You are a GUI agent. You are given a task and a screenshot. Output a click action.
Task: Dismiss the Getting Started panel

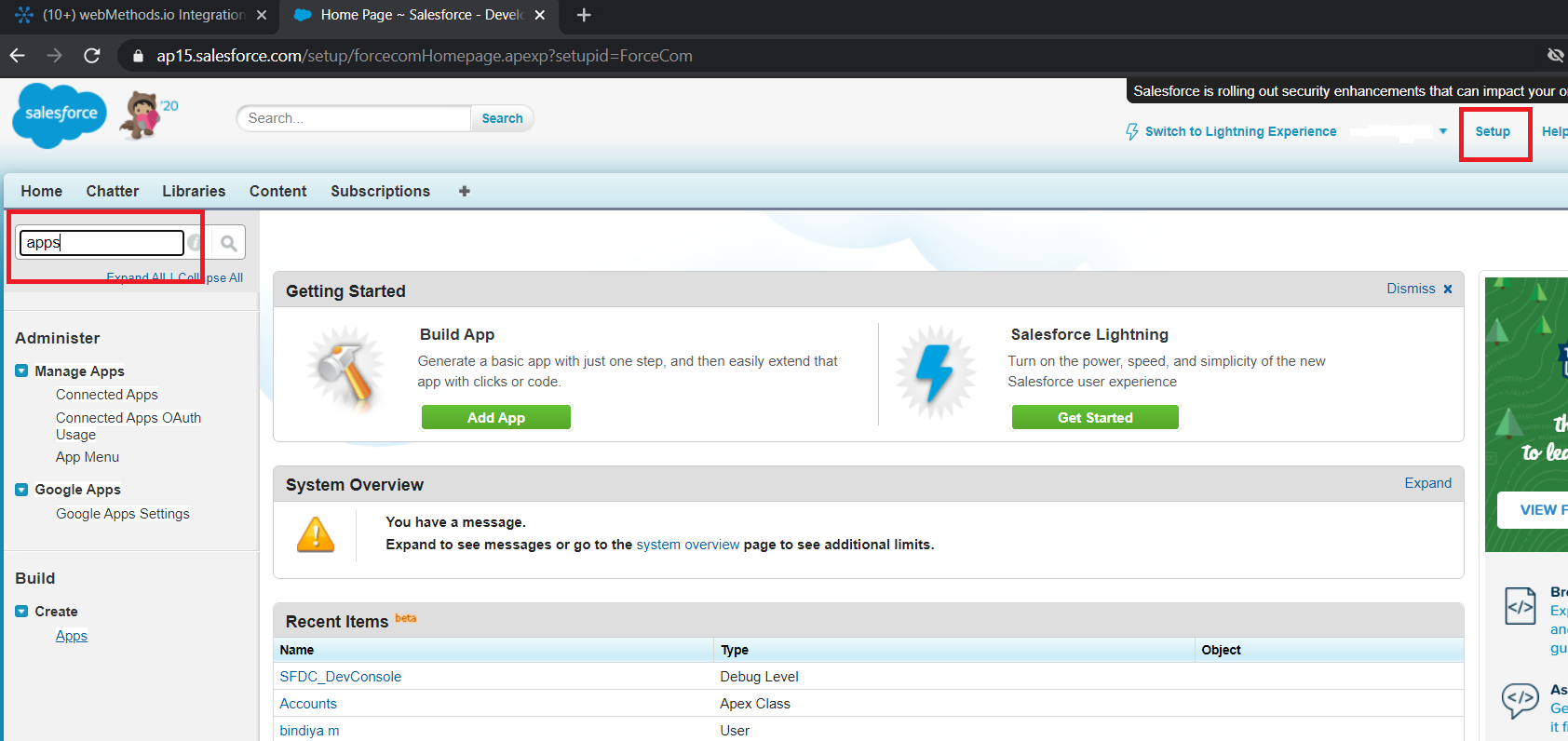point(1411,289)
